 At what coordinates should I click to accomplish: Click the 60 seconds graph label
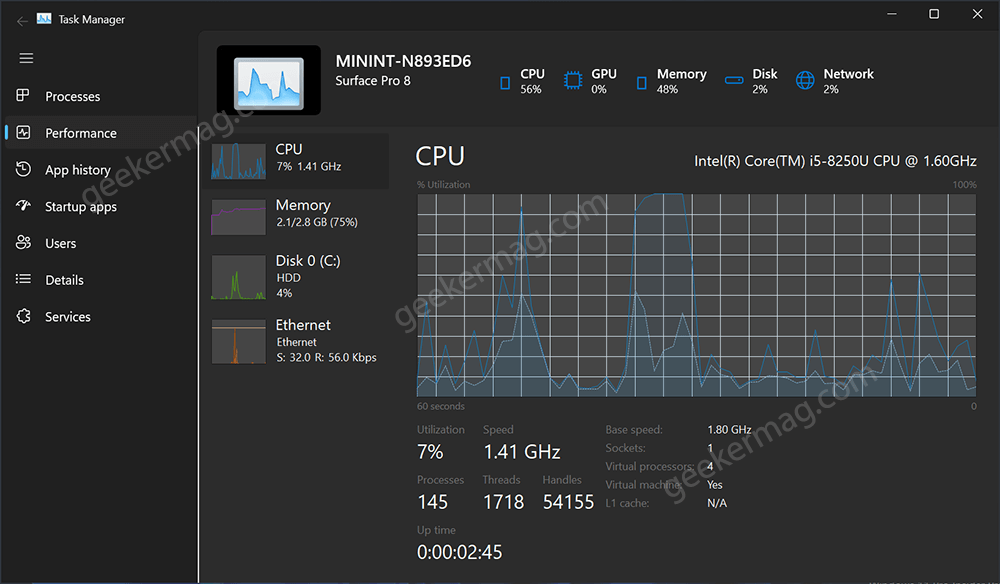click(x=441, y=406)
